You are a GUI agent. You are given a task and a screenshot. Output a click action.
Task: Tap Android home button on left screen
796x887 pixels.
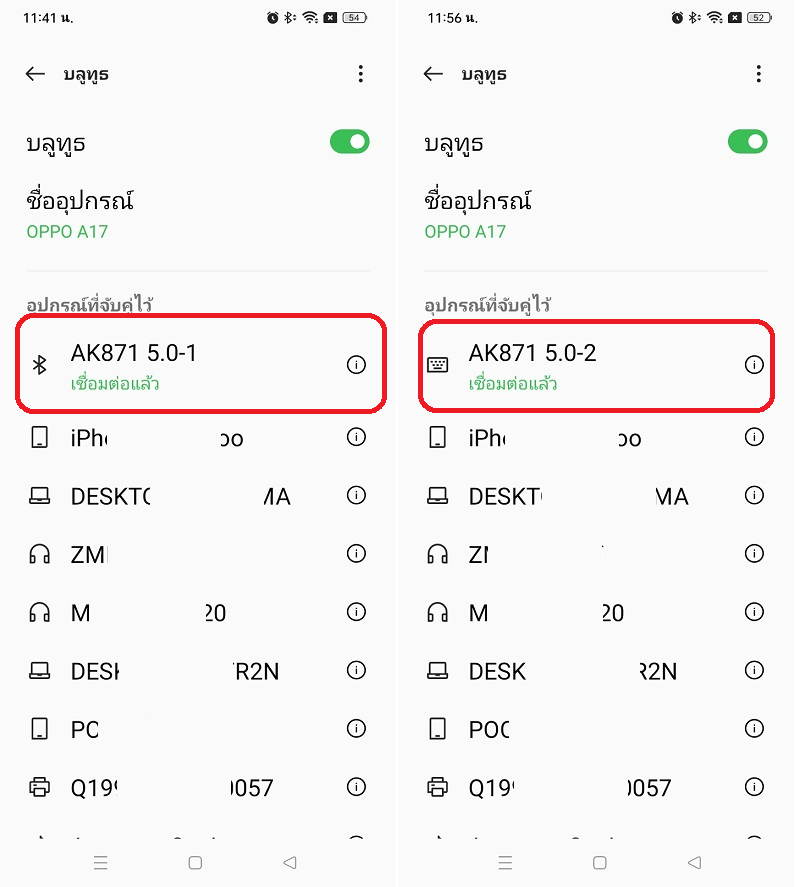(x=195, y=863)
